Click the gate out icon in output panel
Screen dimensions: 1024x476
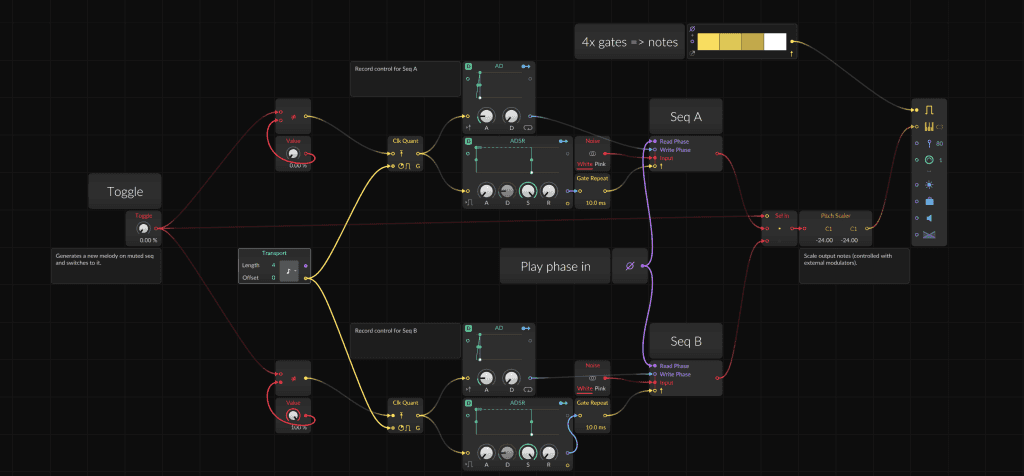pyautogui.click(x=929, y=110)
